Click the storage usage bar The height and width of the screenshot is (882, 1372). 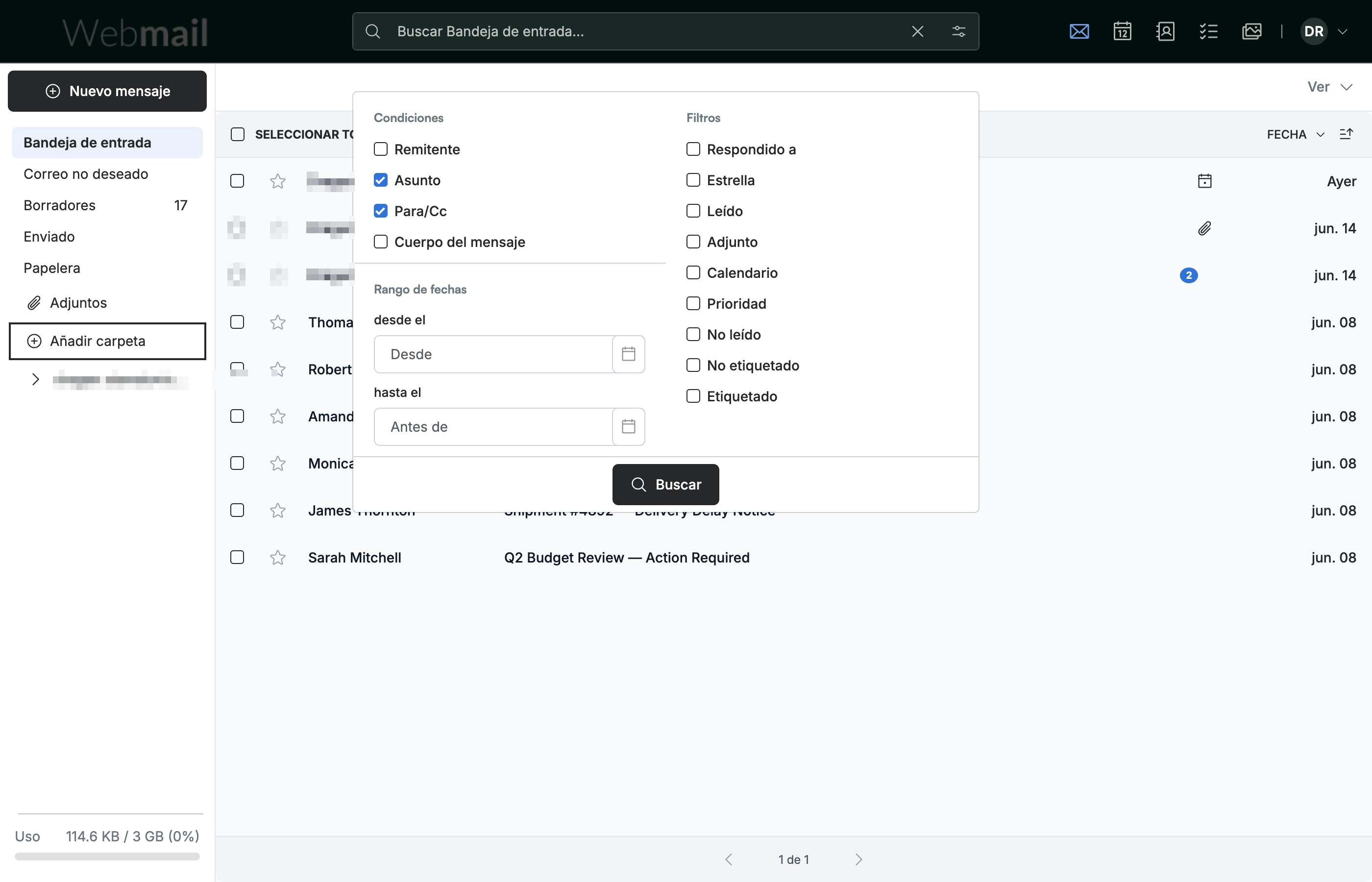point(107,856)
